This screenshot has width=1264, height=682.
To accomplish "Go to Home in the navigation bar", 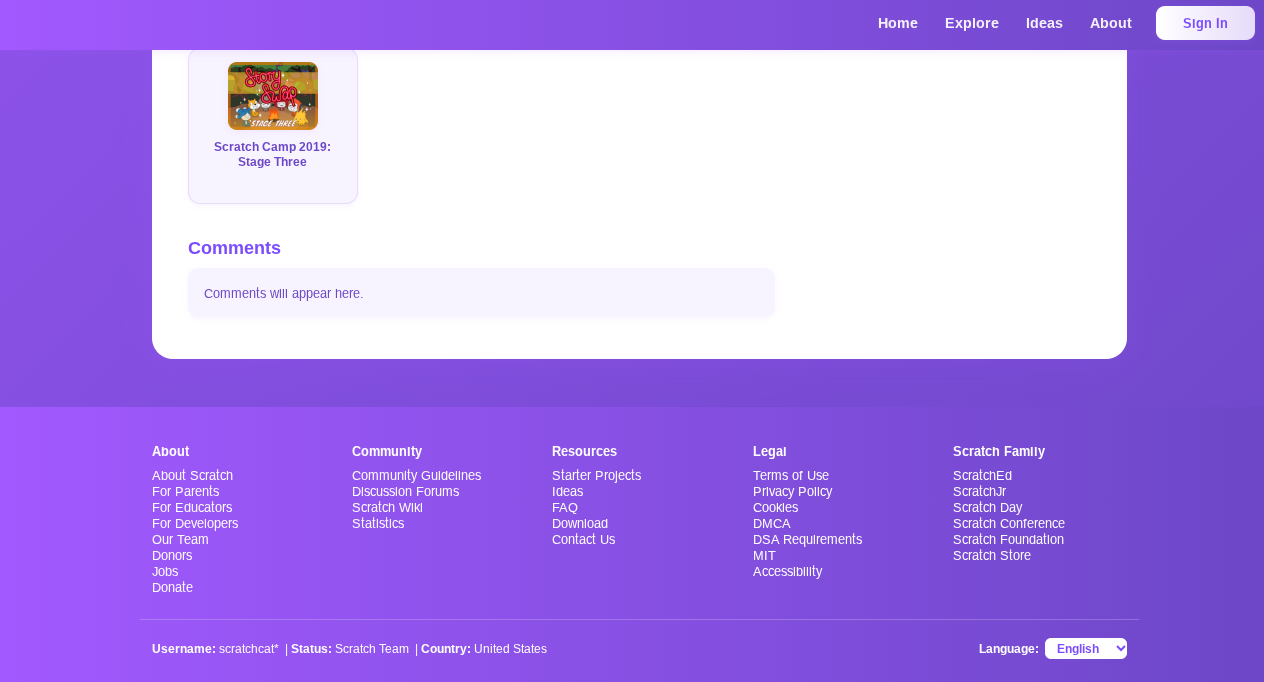I will tap(897, 23).
